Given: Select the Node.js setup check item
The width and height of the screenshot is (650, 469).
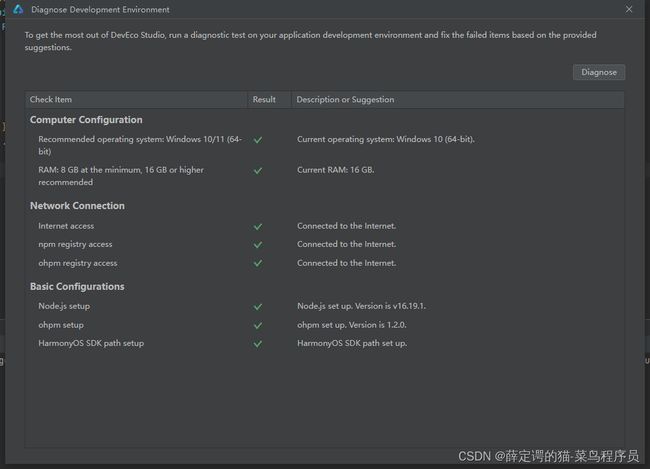Looking at the screenshot, I should coord(64,306).
